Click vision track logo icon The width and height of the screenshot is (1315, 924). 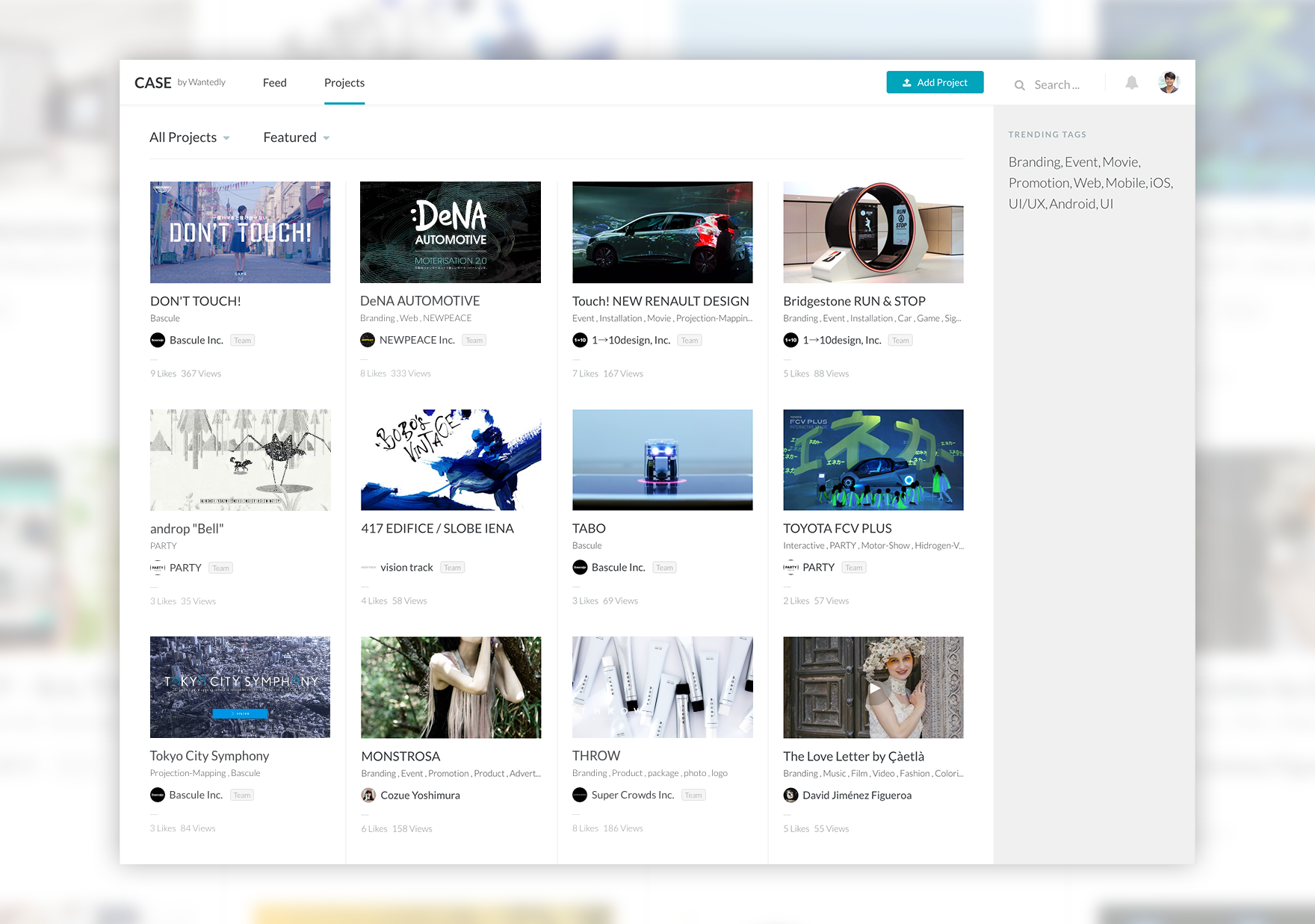pos(368,568)
